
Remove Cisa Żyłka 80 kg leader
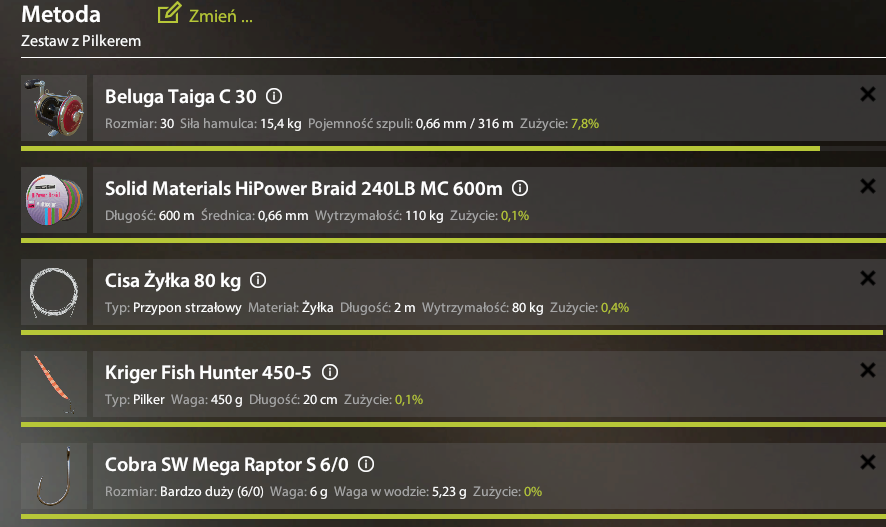tap(867, 278)
